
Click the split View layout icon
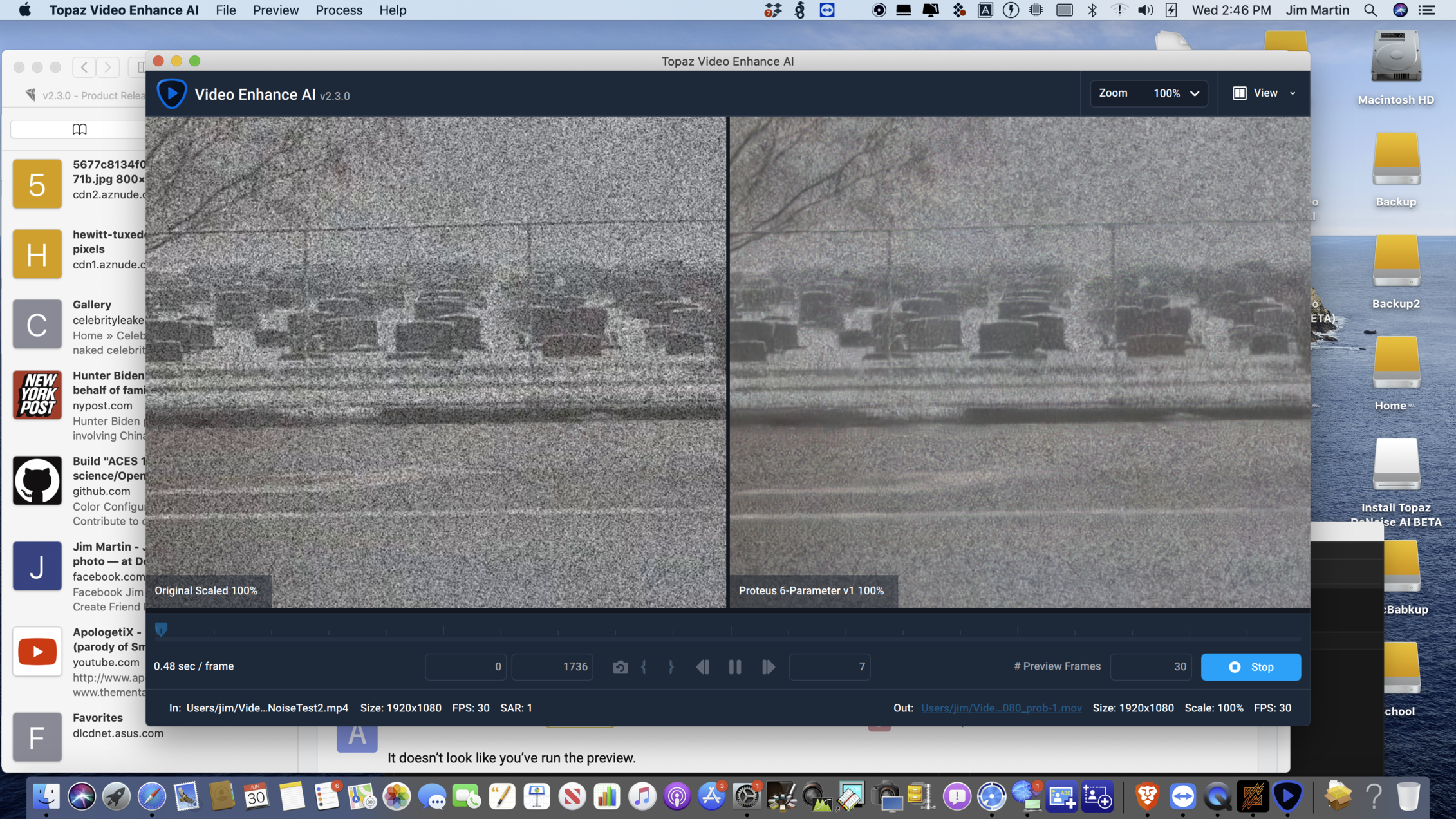click(x=1239, y=93)
